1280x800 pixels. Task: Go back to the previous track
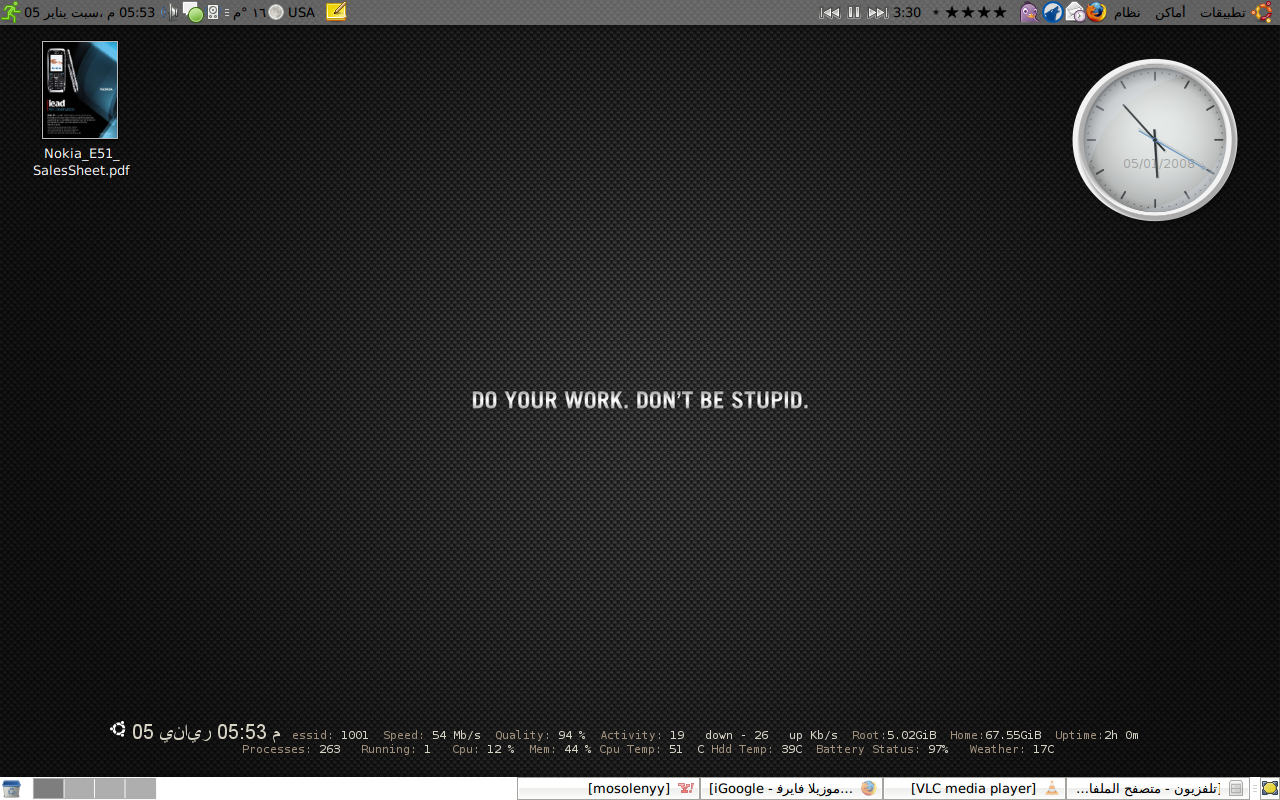[829, 12]
